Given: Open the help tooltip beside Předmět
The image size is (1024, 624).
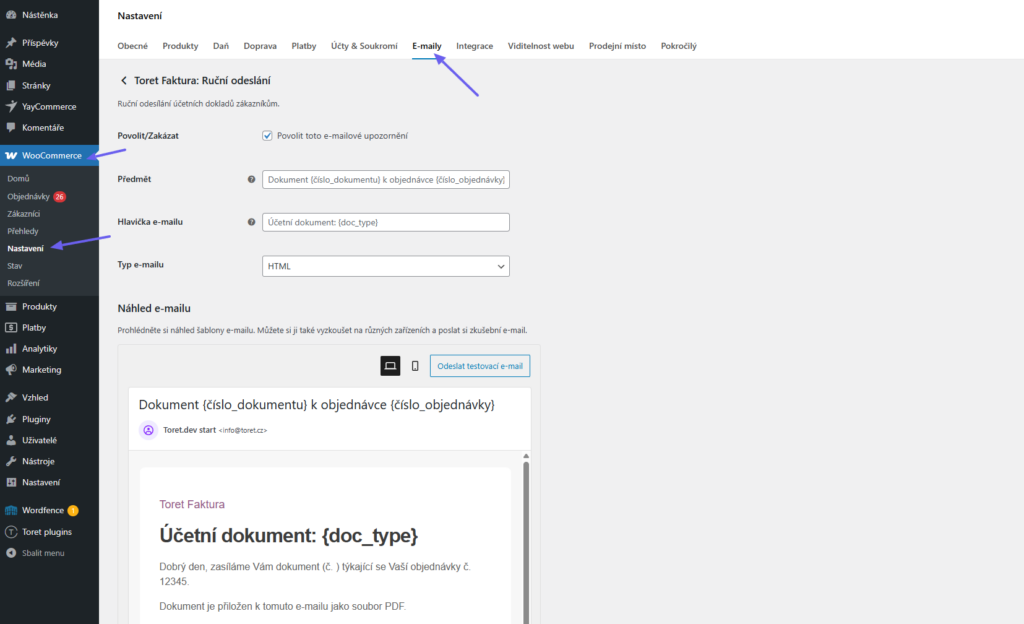Looking at the screenshot, I should tap(250, 179).
